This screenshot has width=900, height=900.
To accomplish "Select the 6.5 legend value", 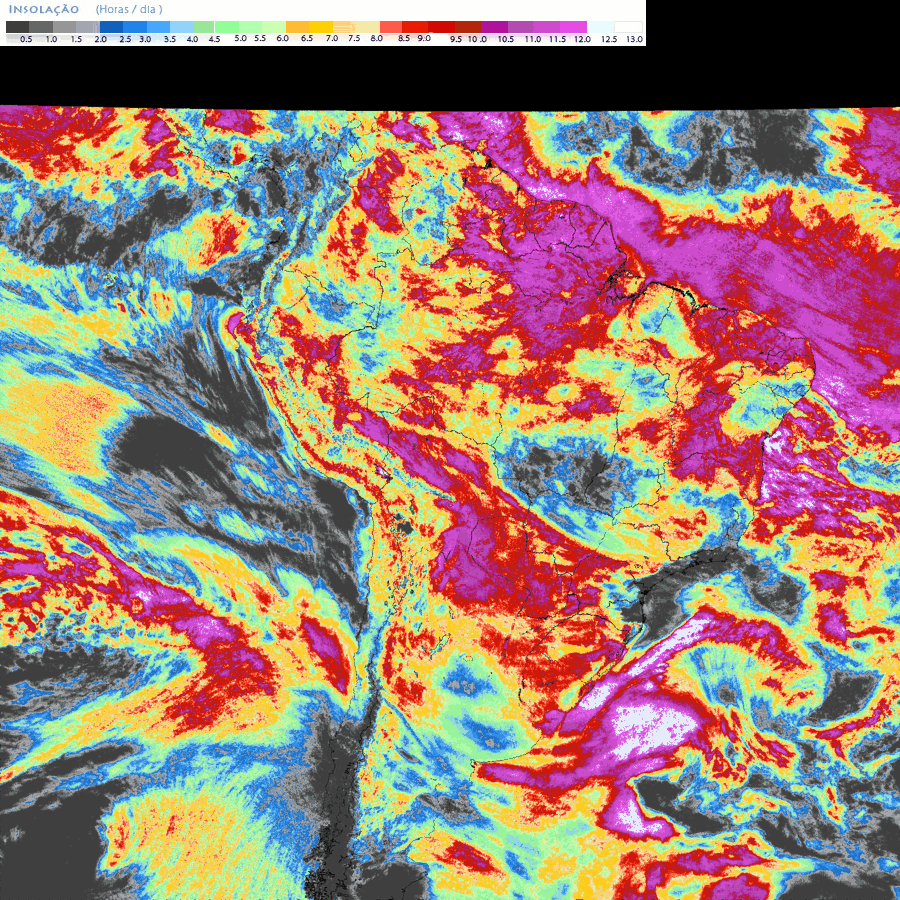I will pos(307,38).
